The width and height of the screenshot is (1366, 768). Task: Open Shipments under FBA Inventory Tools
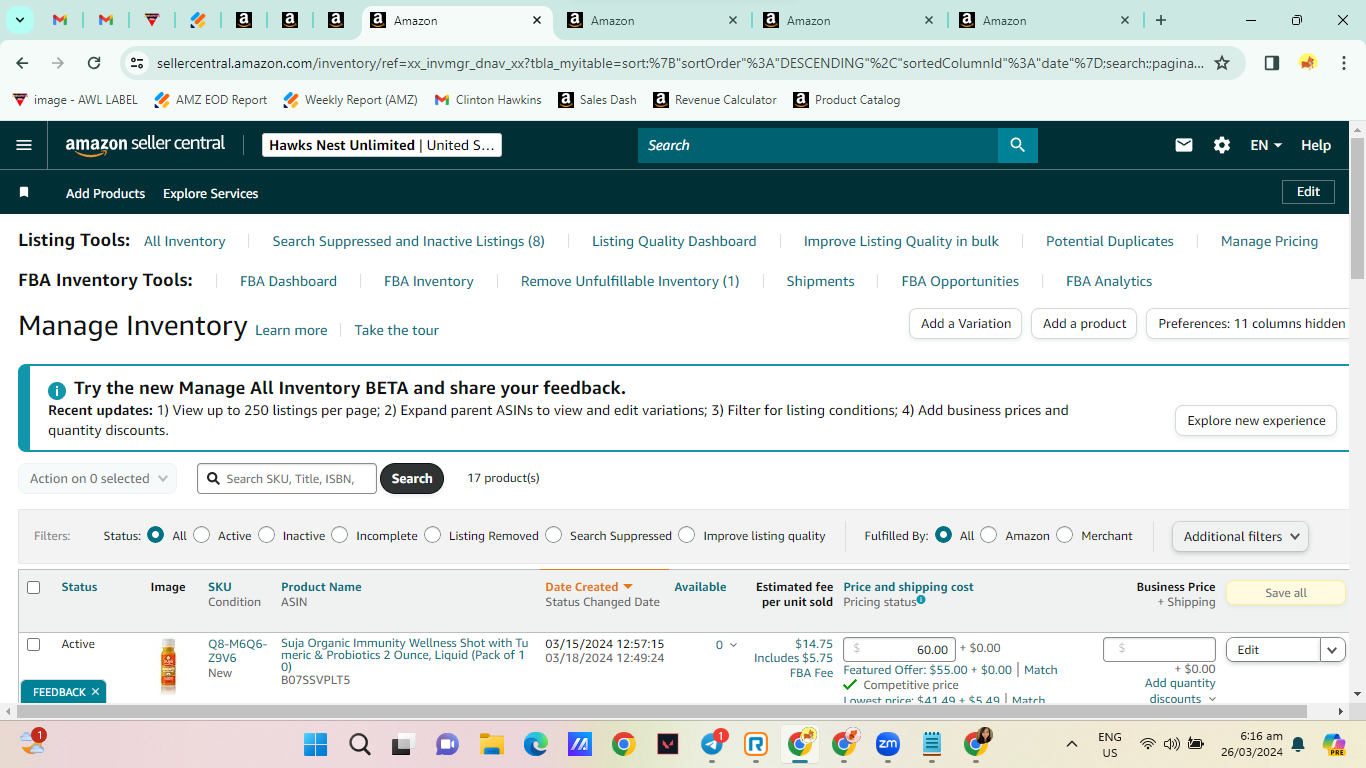[x=820, y=281]
